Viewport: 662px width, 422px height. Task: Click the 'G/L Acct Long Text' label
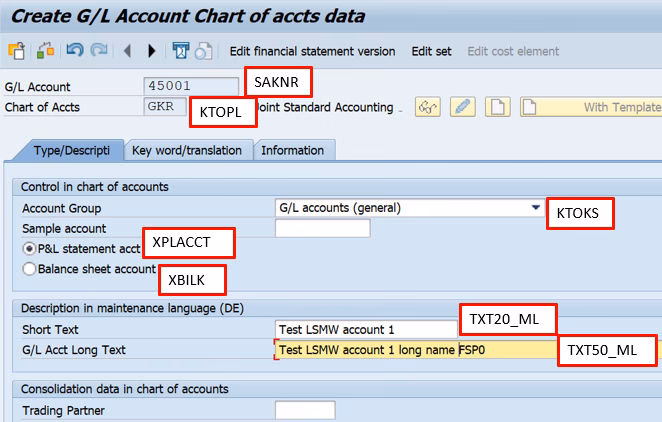point(74,350)
